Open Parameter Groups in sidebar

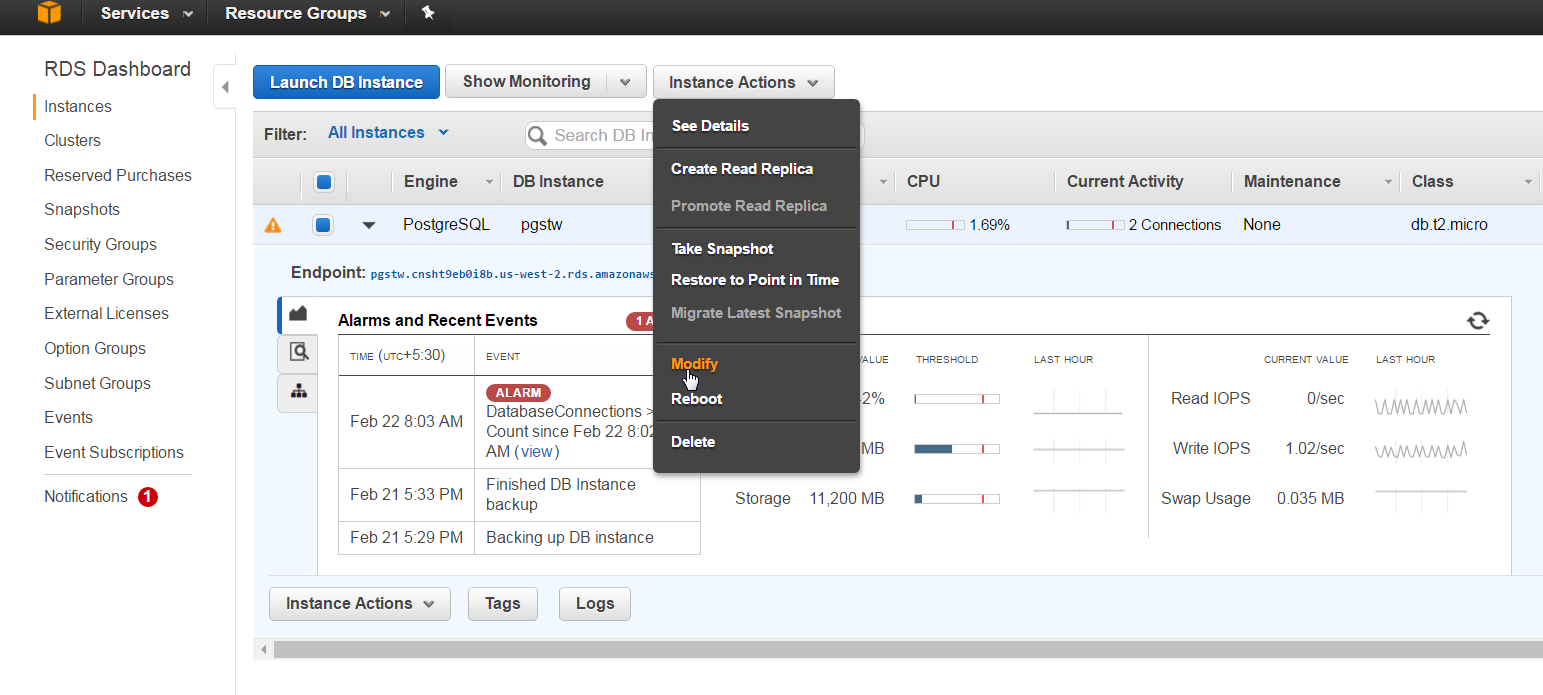109,280
